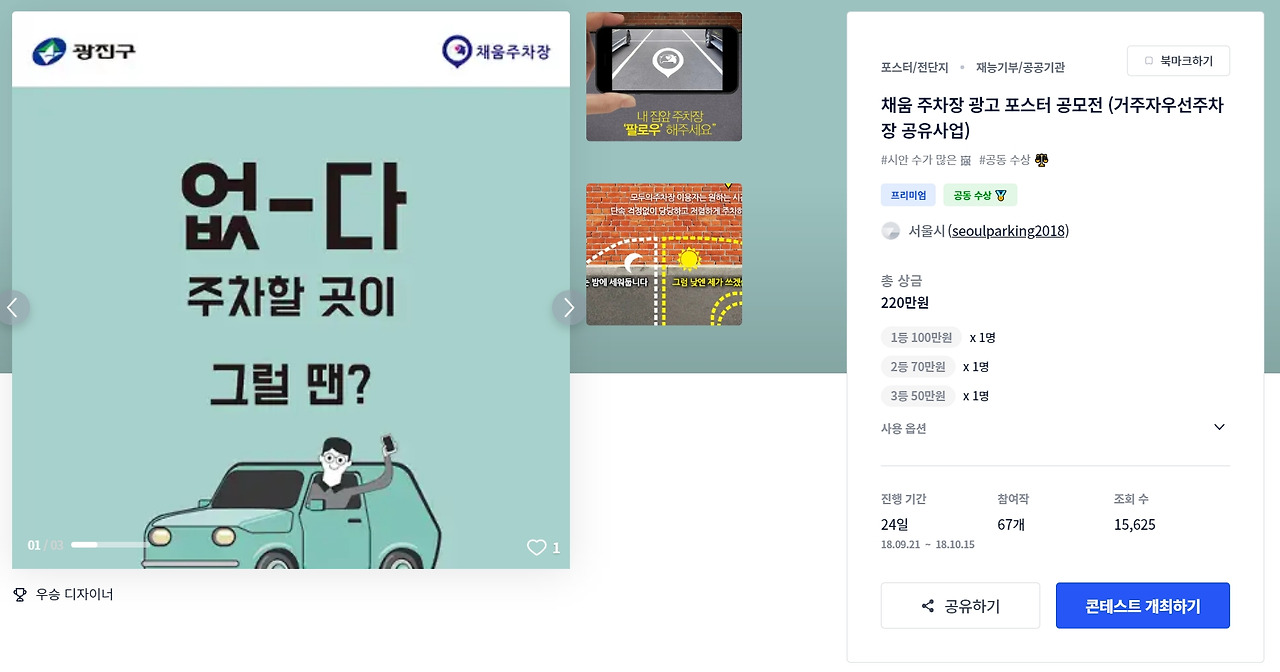Open the 사용 옵션 section label
This screenshot has width=1280, height=672.
904,428
